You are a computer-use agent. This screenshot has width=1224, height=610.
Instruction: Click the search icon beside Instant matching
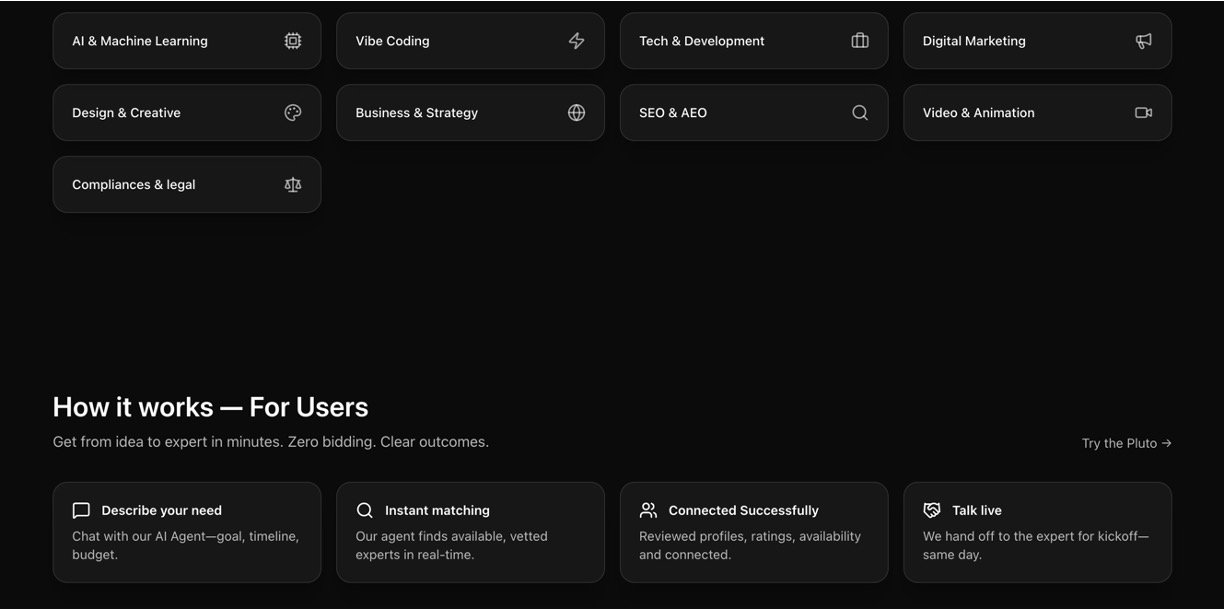pyautogui.click(x=365, y=511)
